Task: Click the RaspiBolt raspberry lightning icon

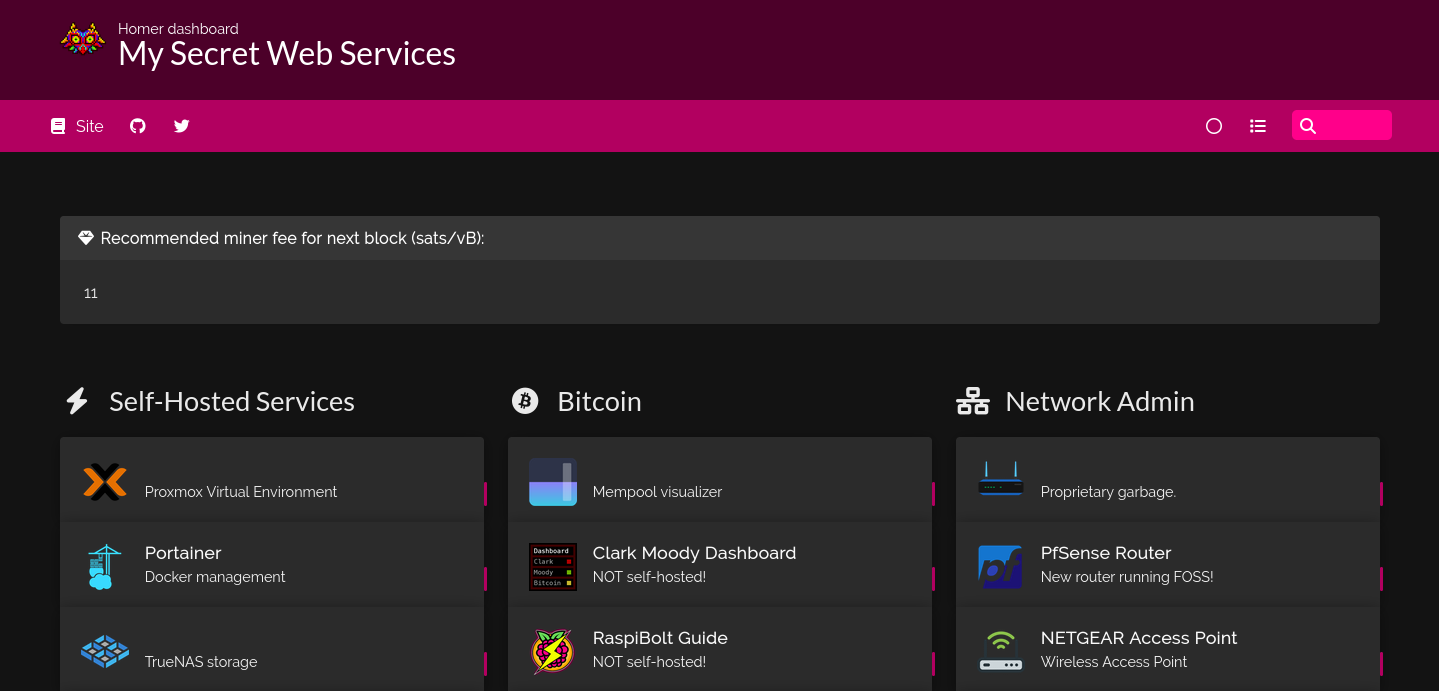Action: click(x=553, y=651)
